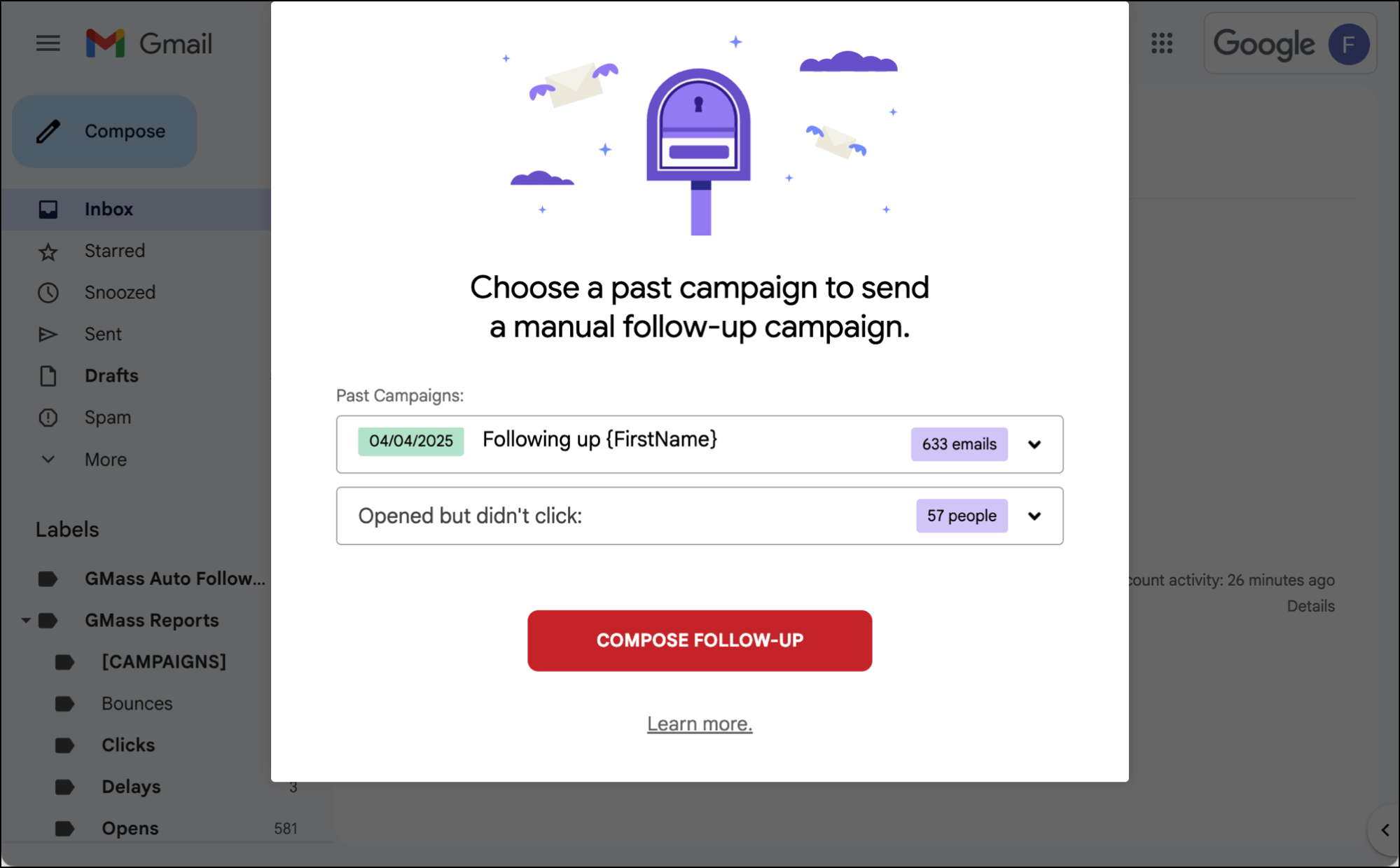Click the Details link
Viewport: 1400px width, 868px height.
point(1310,607)
